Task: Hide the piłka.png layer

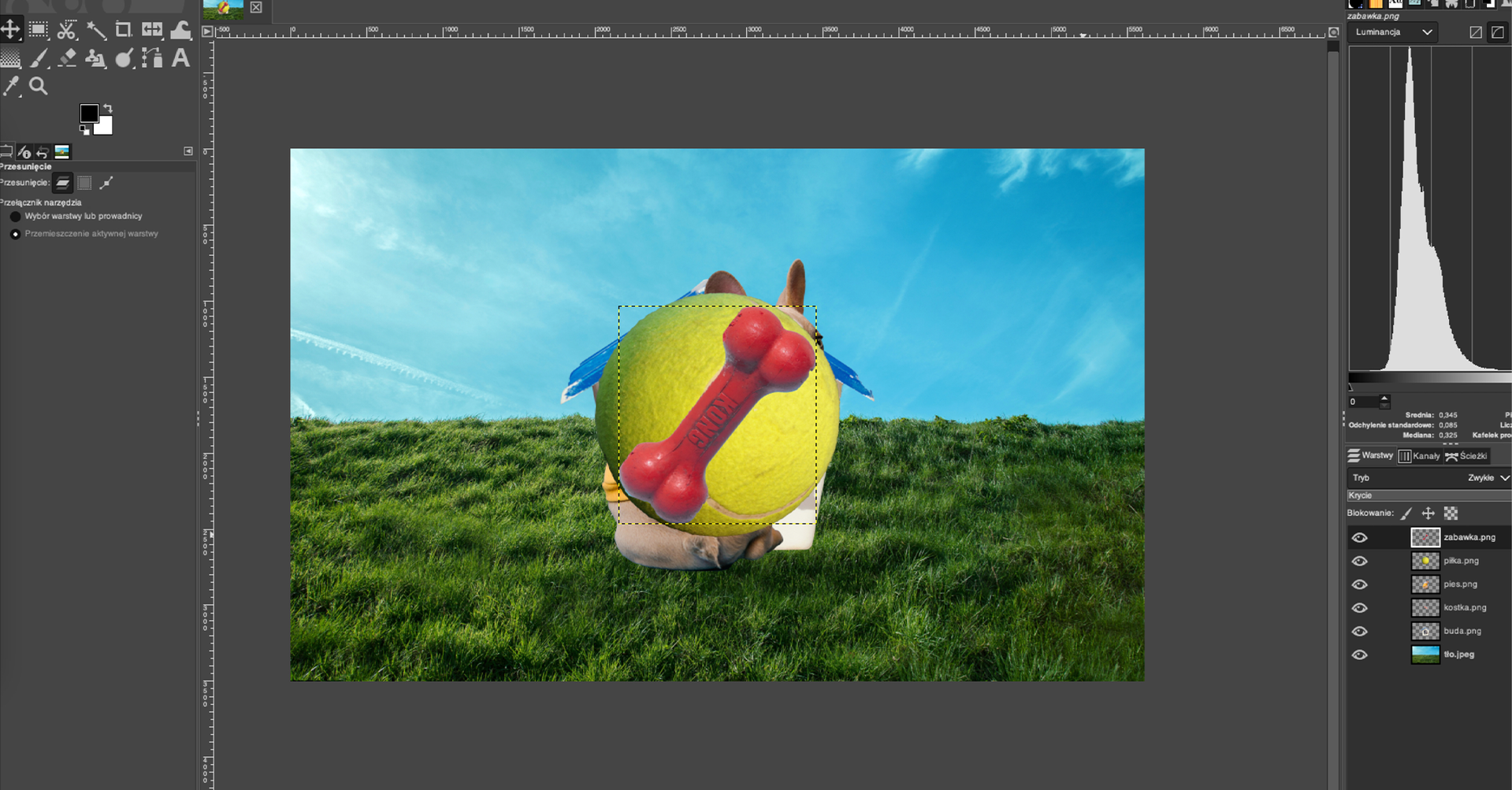Action: (1360, 562)
